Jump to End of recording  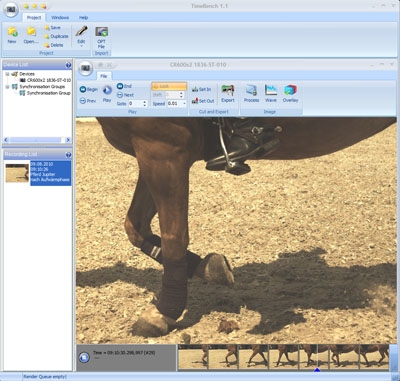124,86
